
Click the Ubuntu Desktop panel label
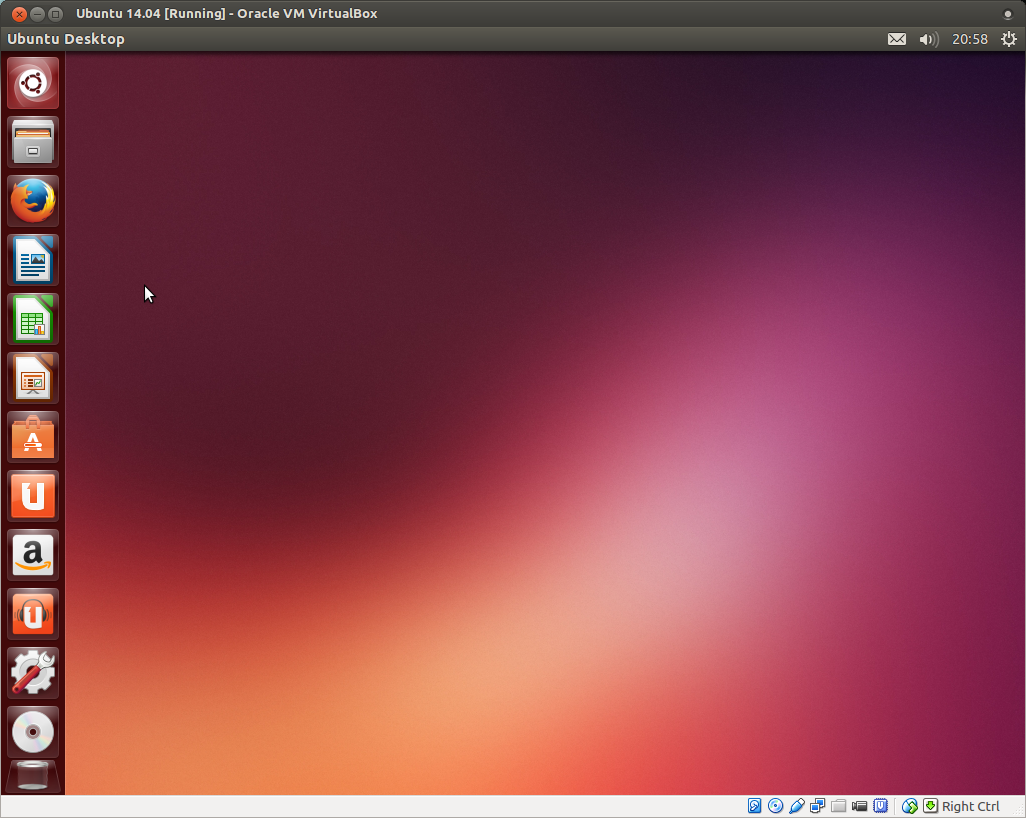(x=66, y=38)
